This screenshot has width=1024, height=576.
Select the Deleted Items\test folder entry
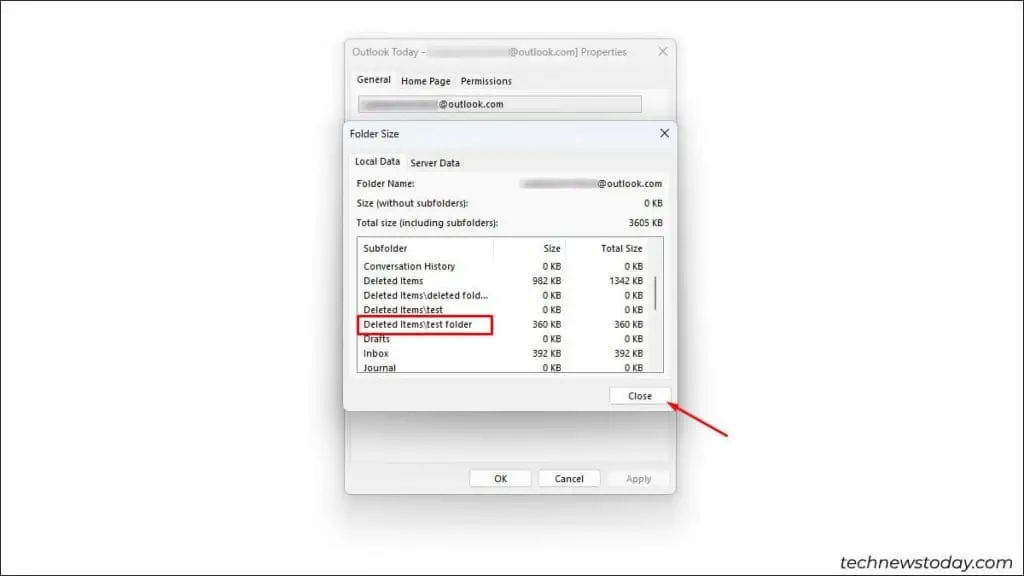click(x=420, y=324)
